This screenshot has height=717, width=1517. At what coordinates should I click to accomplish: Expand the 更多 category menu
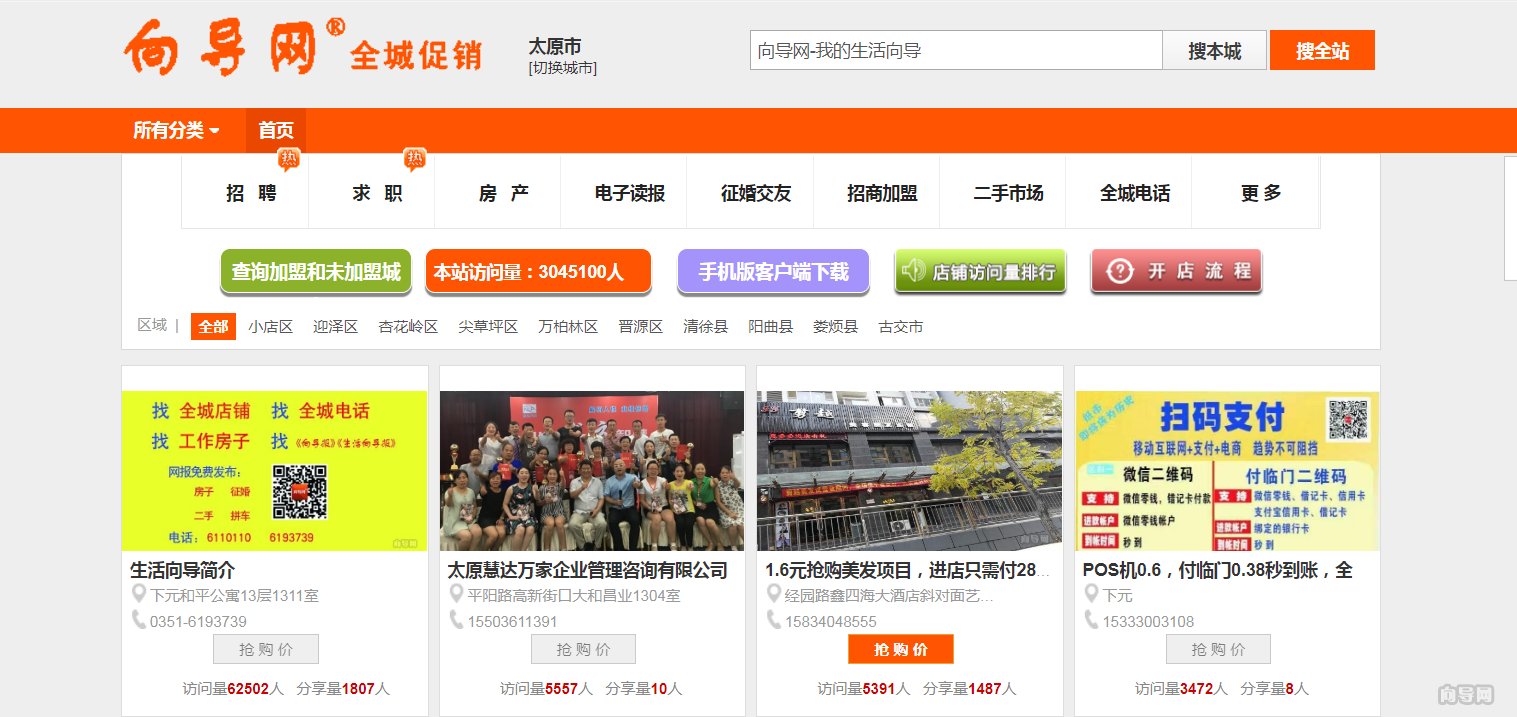point(1260,193)
